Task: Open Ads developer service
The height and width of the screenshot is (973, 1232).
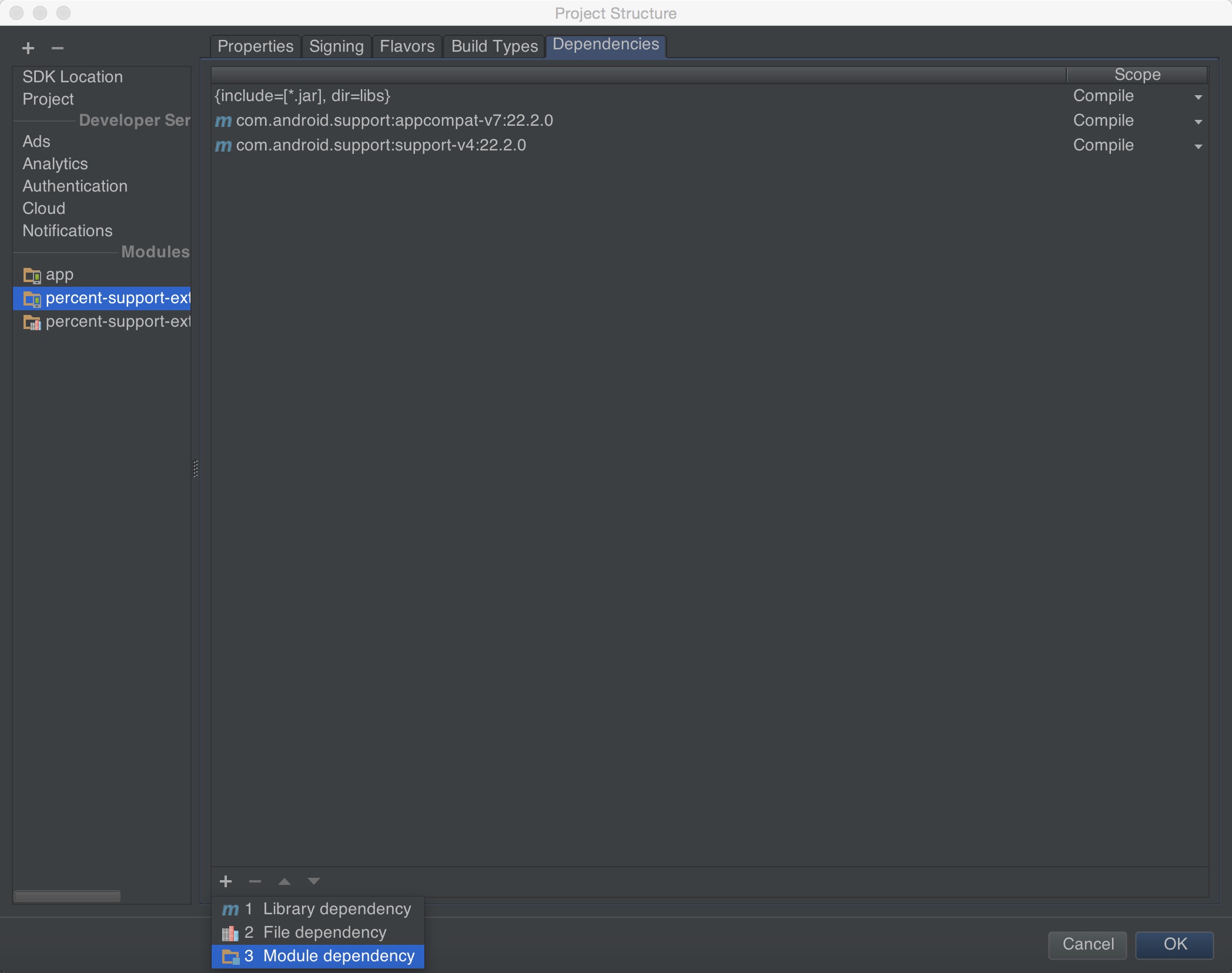Action: click(x=36, y=142)
